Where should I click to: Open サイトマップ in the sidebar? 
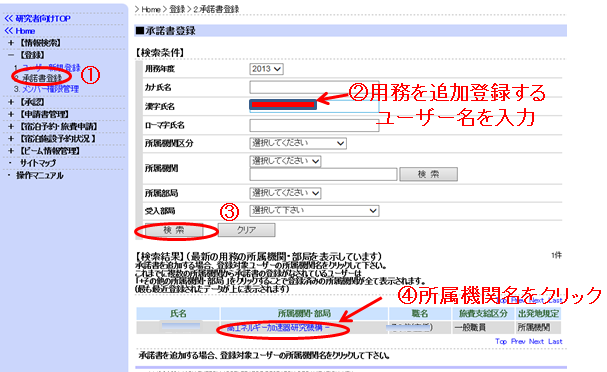pos(38,163)
